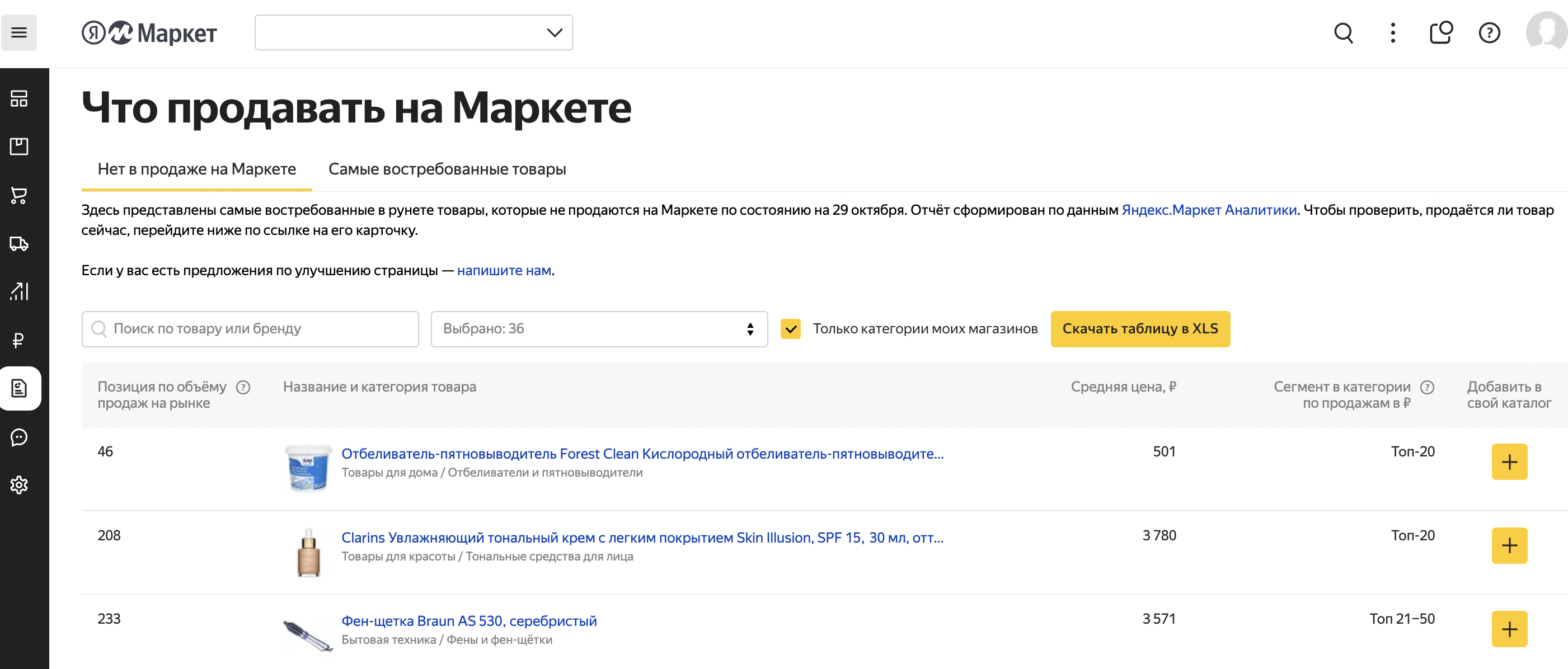This screenshot has height=669, width=1568.
Task: Open the hamburger menu
Action: (x=19, y=33)
